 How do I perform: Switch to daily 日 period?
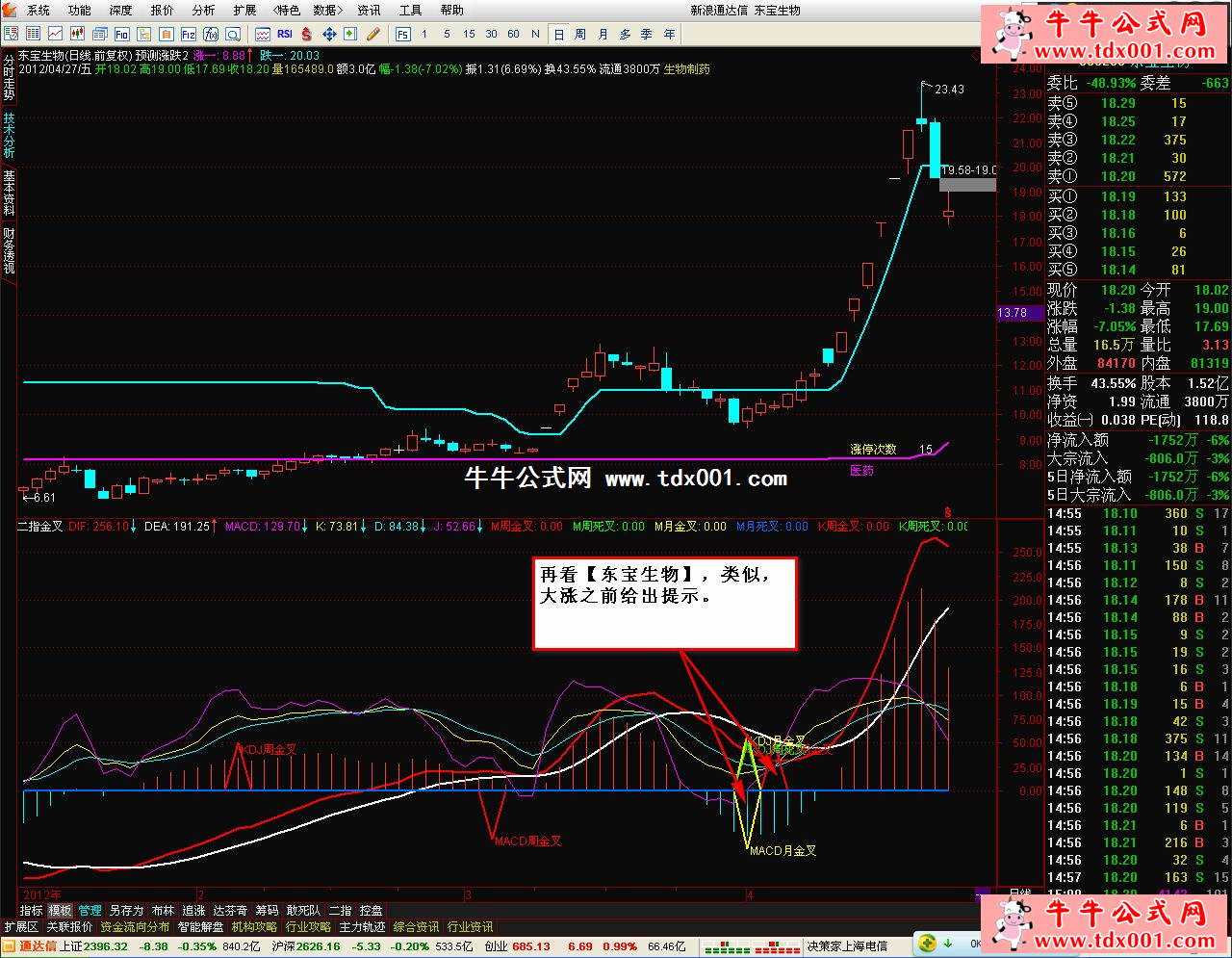[559, 35]
